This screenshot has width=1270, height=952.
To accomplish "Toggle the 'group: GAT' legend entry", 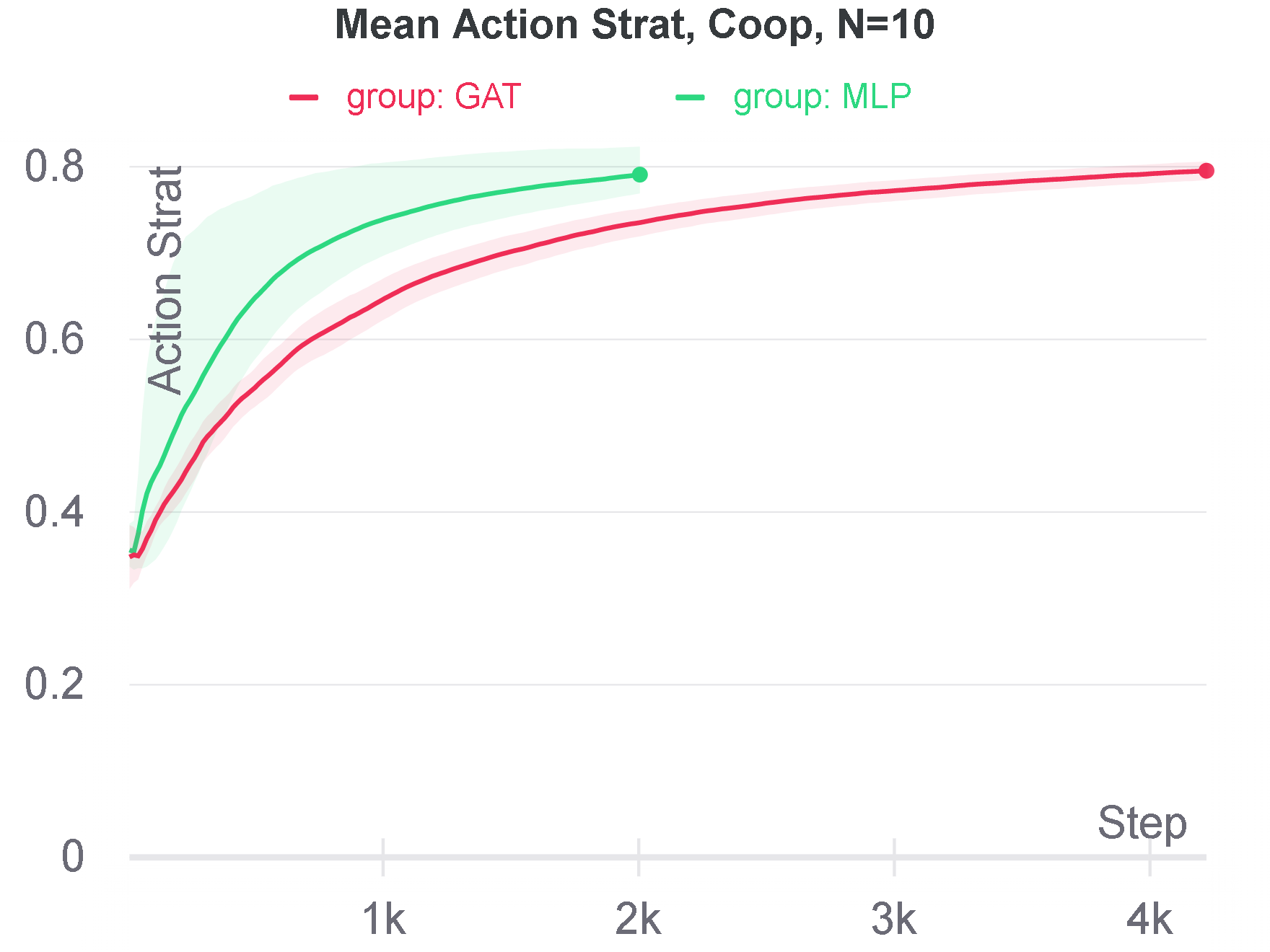I will coord(433,97).
